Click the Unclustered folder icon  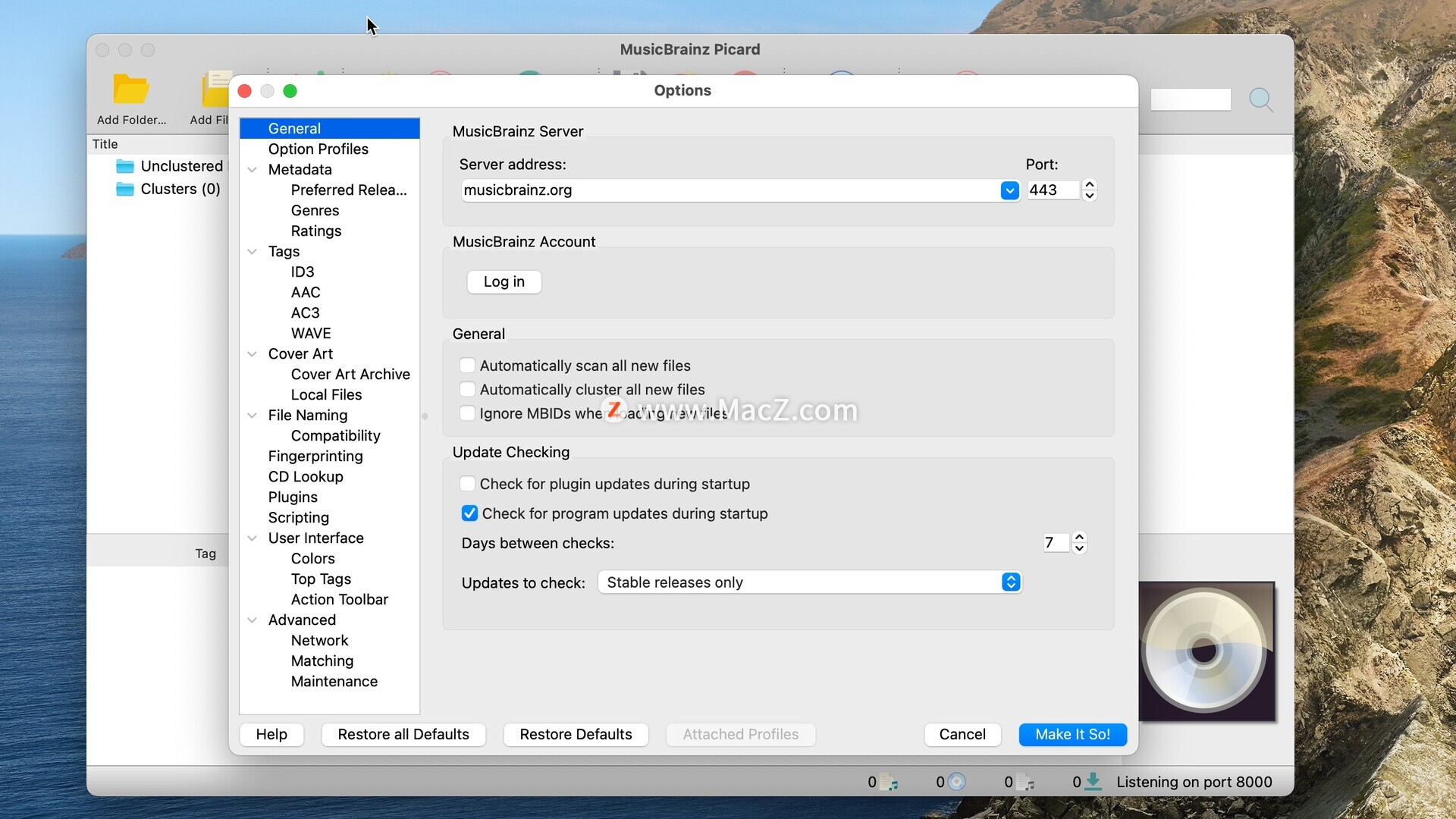point(125,166)
